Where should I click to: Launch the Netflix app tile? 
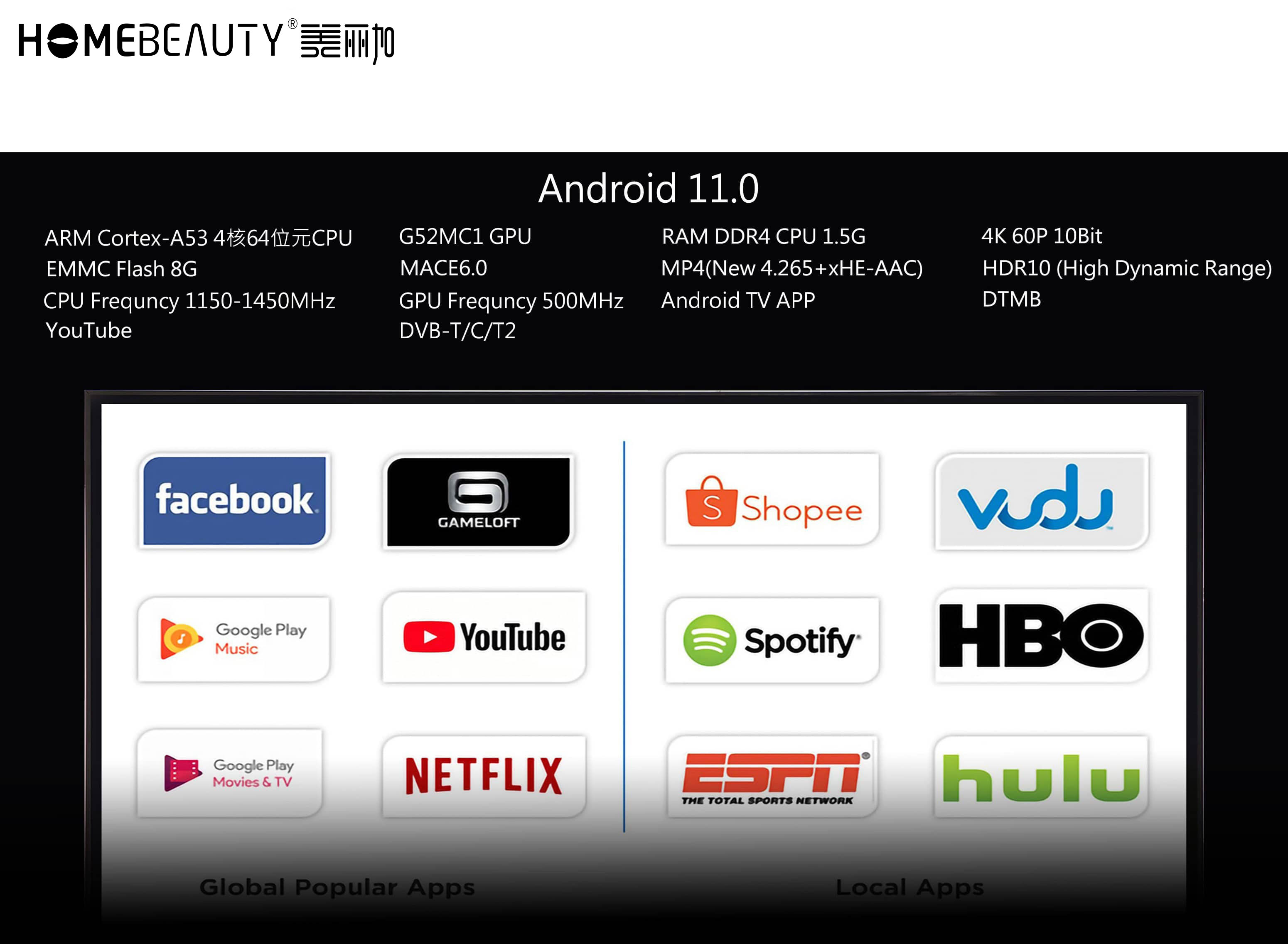pyautogui.click(x=484, y=776)
